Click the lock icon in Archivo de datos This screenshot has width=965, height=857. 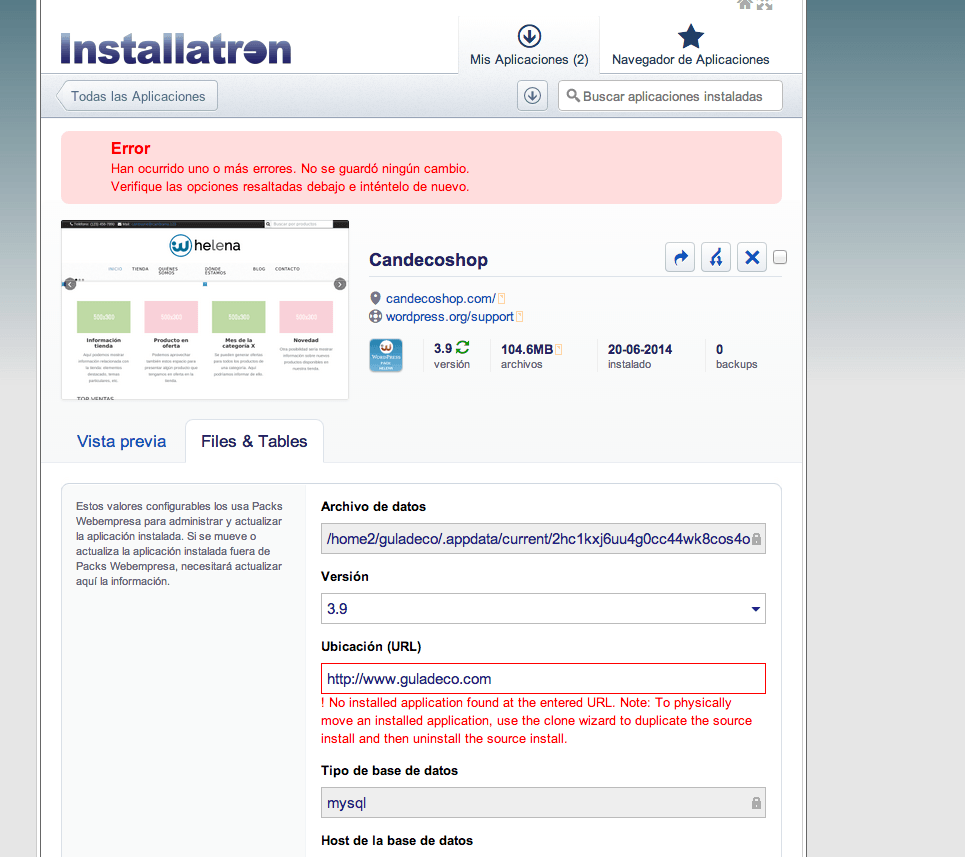[756, 540]
